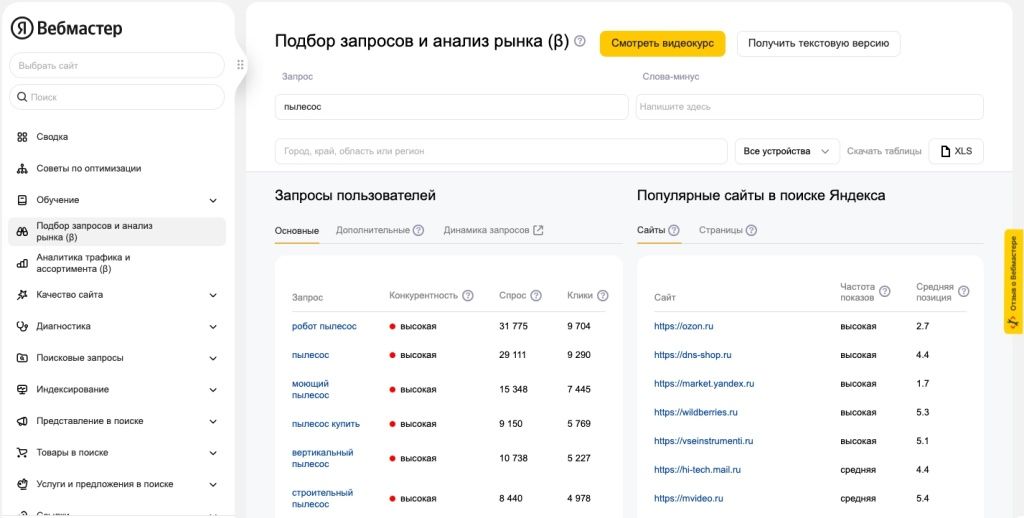This screenshot has width=1024, height=518.
Task: Click the Запрос field containing пылесос
Action: click(x=451, y=107)
